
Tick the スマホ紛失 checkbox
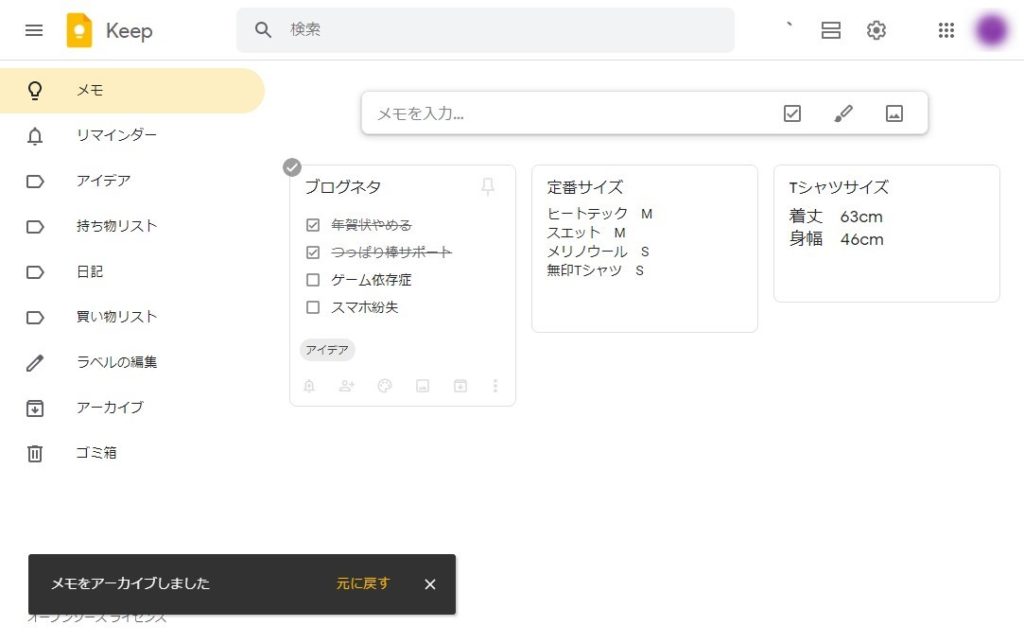pos(313,307)
